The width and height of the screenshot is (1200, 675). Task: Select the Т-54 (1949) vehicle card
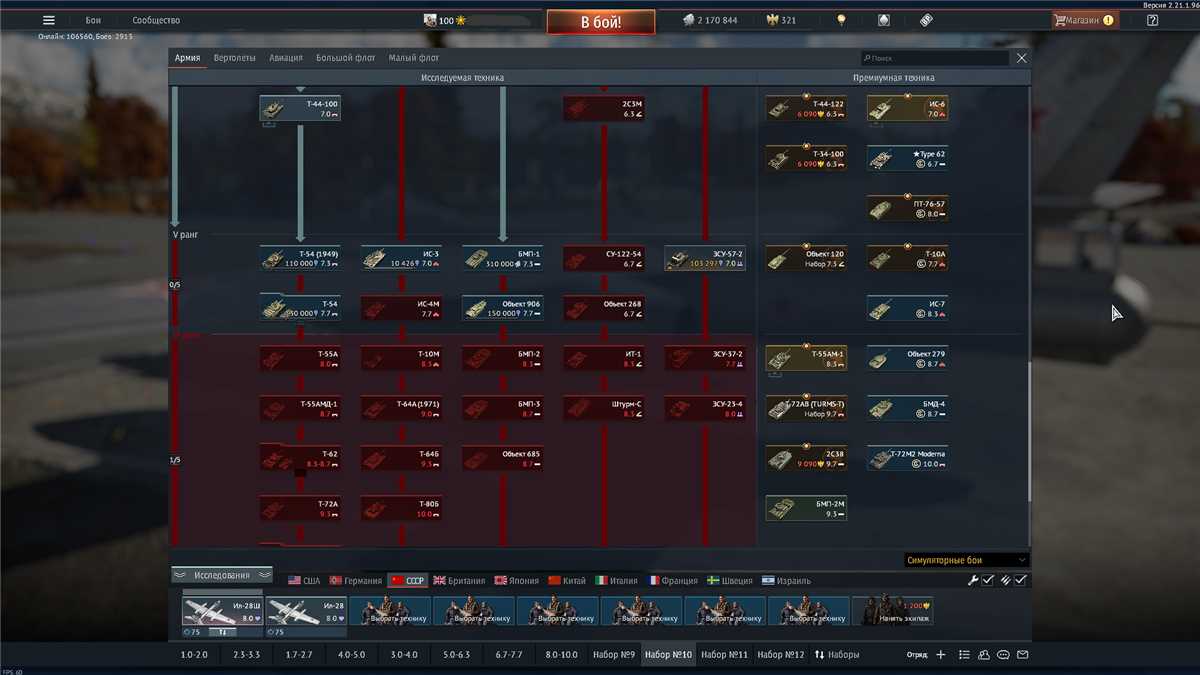(300, 258)
